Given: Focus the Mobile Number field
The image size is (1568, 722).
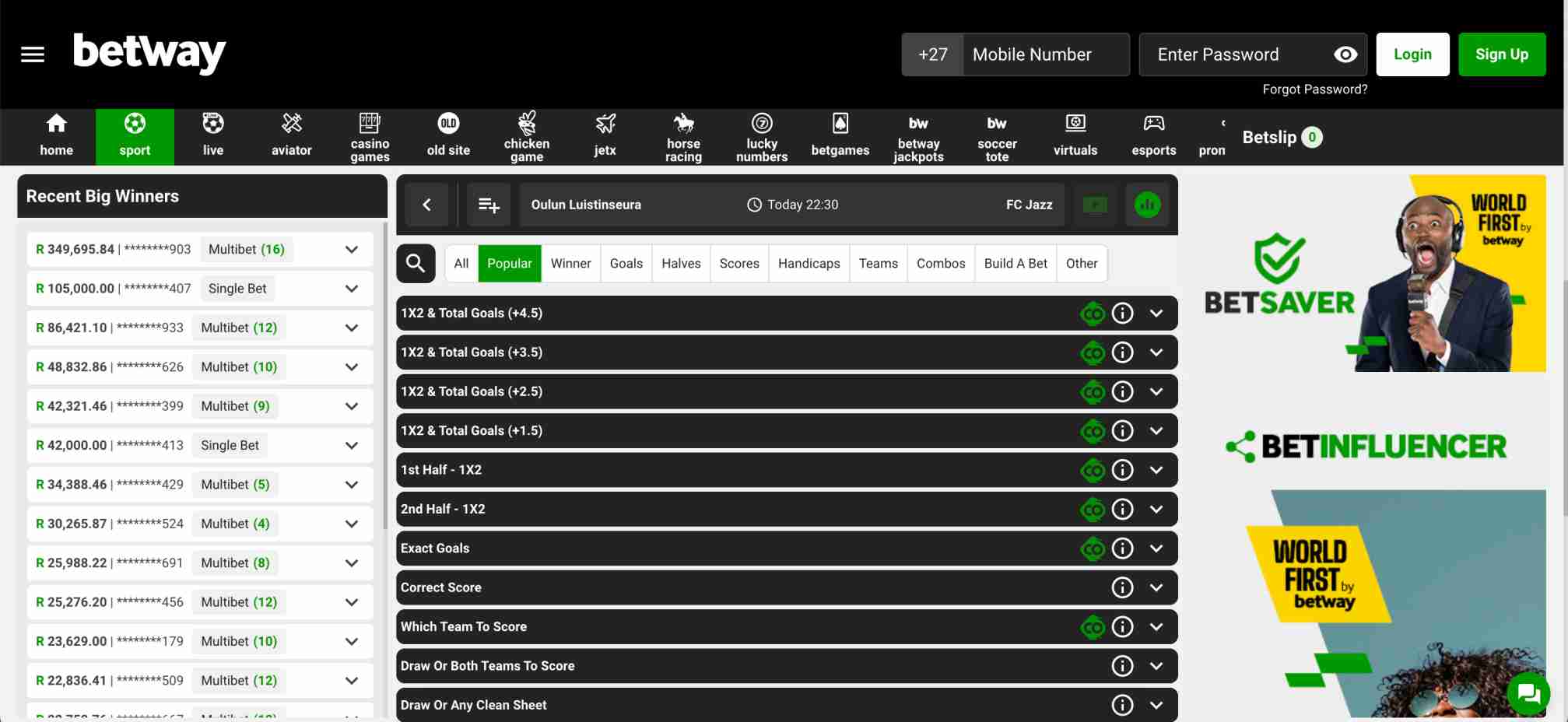Looking at the screenshot, I should click(1046, 54).
